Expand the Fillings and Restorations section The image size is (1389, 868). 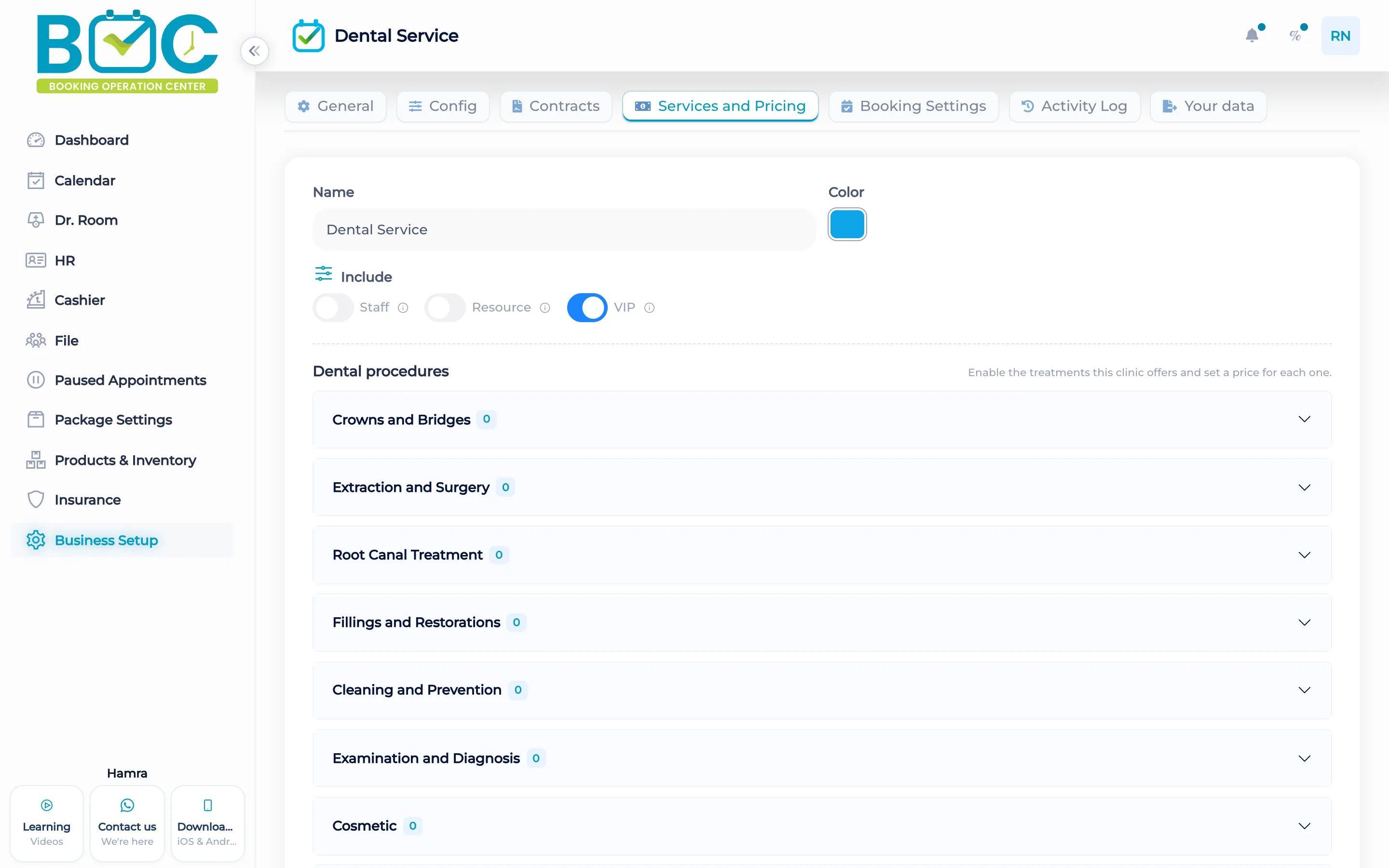822,622
